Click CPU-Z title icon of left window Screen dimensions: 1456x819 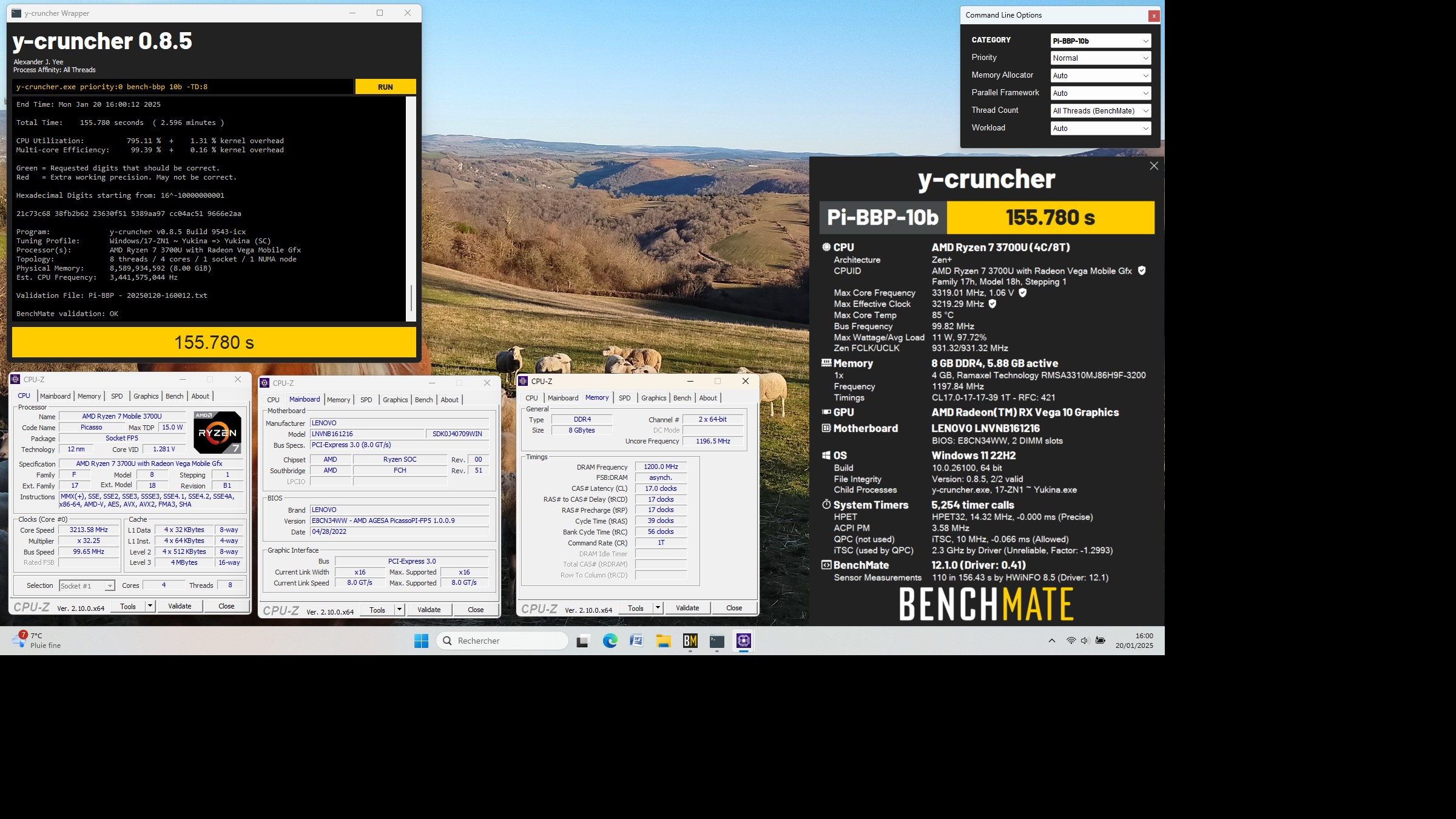[x=16, y=379]
